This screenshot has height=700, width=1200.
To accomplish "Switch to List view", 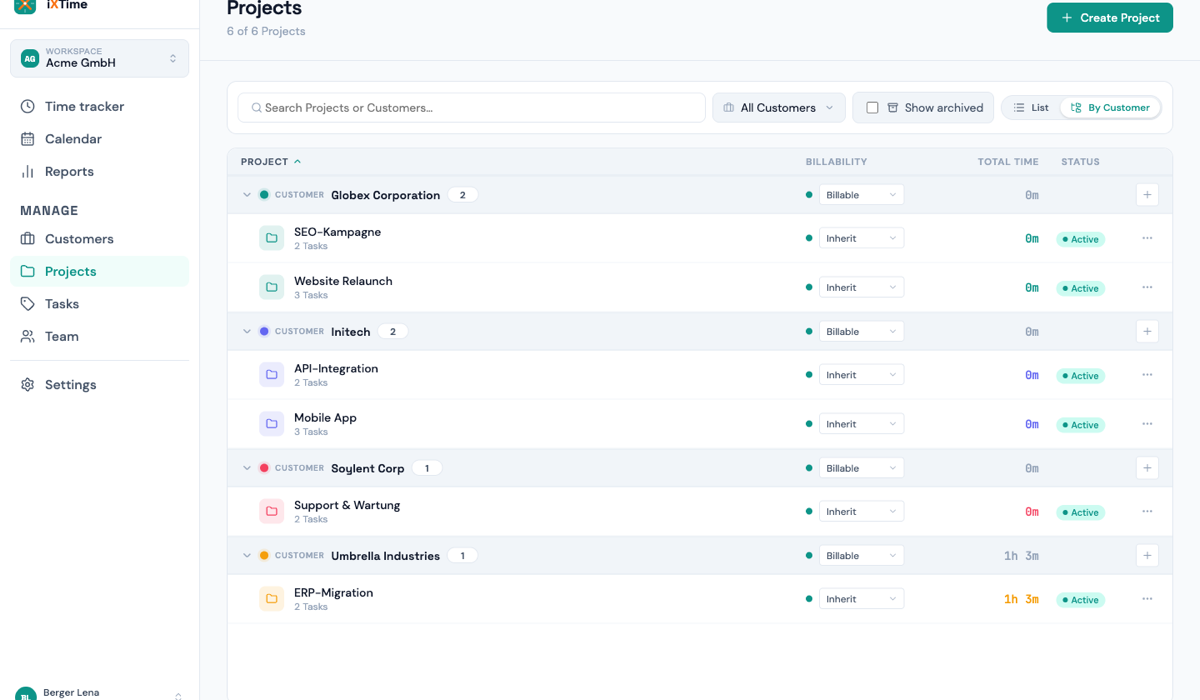I will click(1031, 108).
